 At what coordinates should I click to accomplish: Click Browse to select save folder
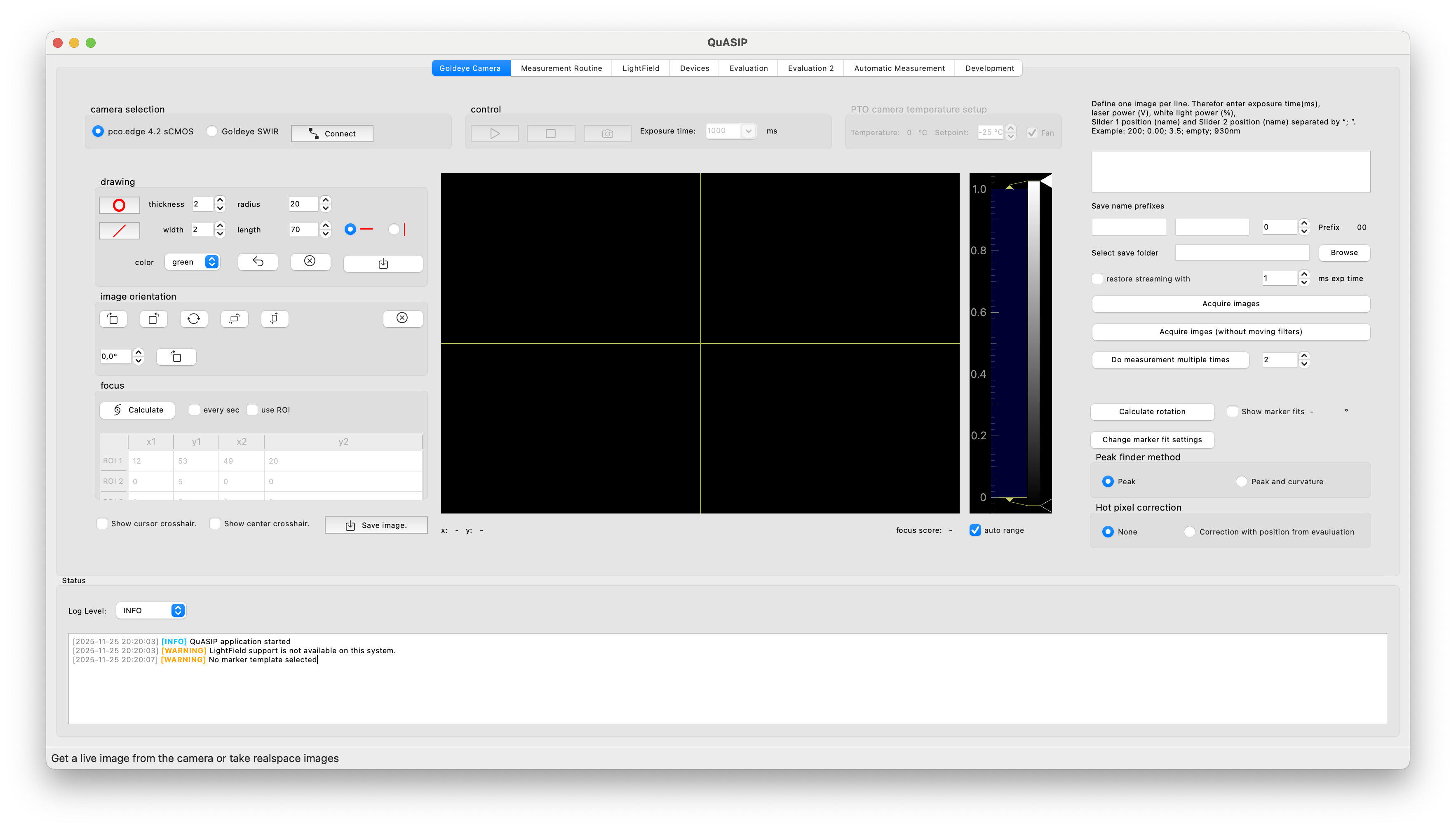click(x=1344, y=253)
